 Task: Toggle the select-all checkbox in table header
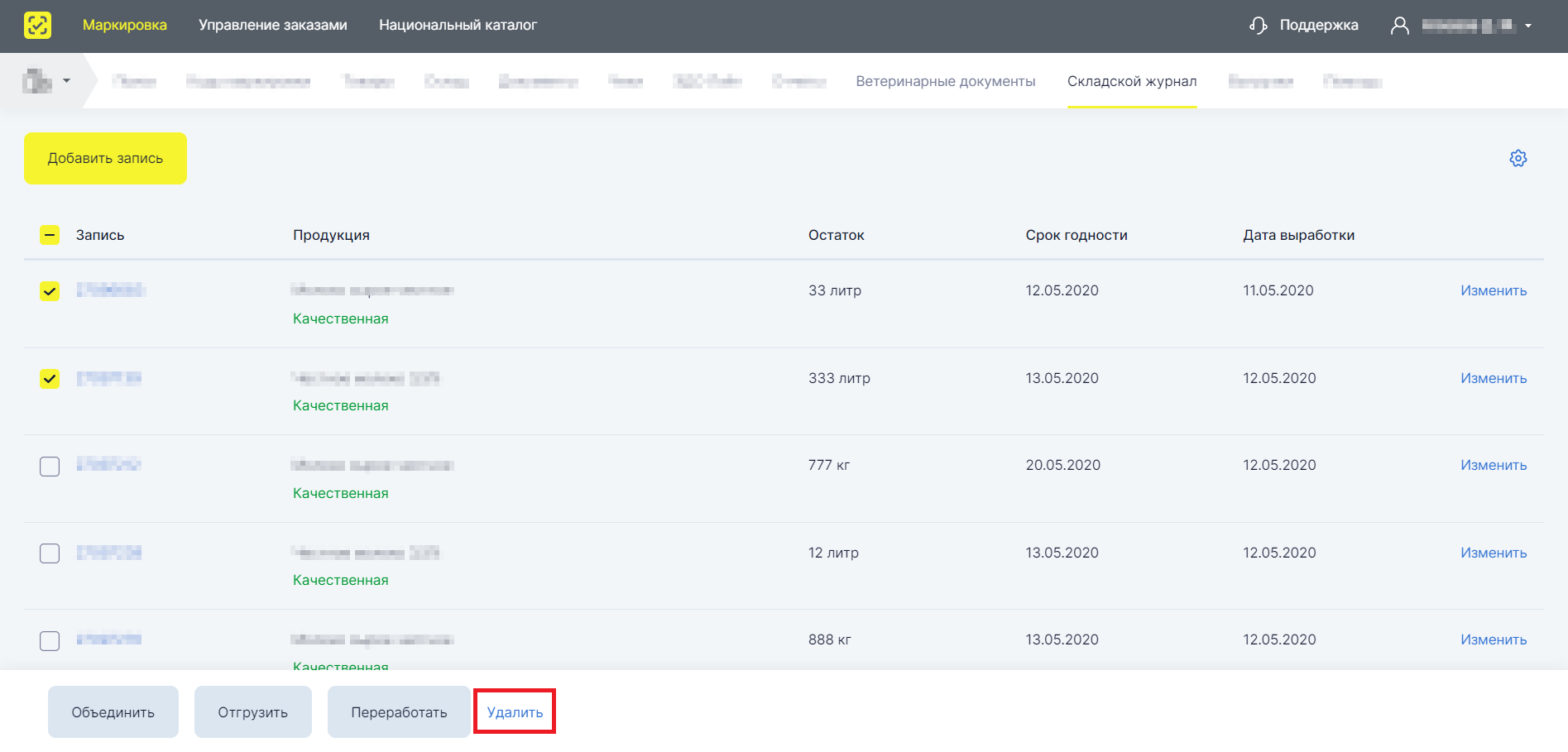(50, 235)
